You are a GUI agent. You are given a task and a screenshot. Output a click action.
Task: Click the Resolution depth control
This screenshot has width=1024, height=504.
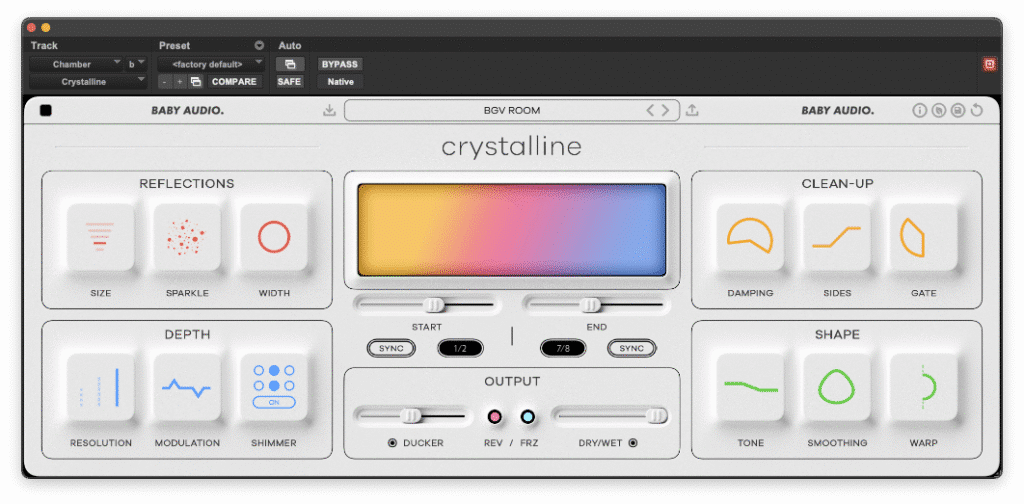click(x=101, y=388)
